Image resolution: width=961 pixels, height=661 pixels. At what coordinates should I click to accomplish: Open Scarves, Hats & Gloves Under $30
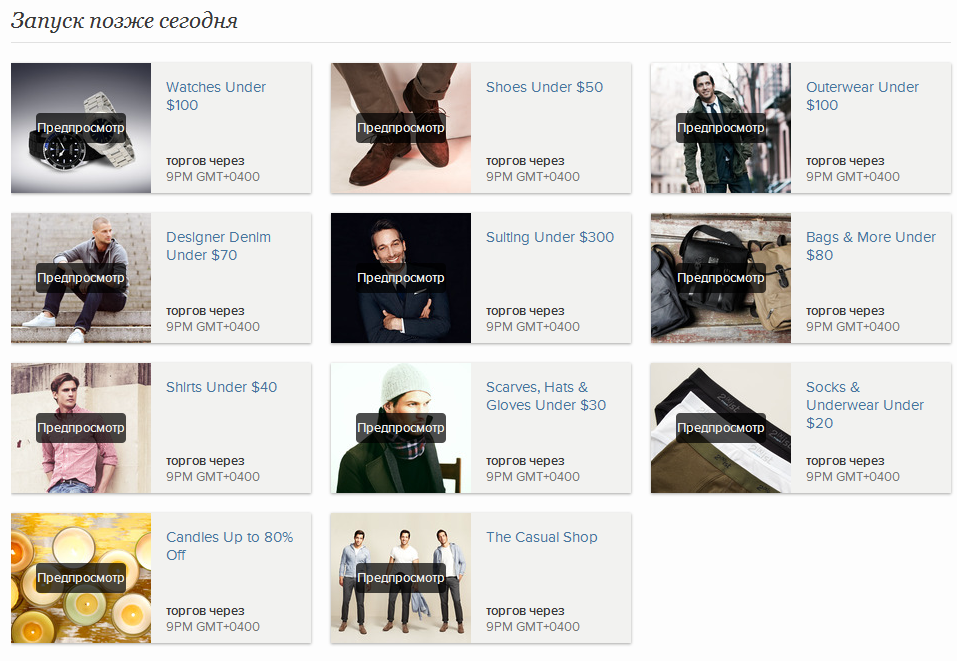(x=545, y=396)
